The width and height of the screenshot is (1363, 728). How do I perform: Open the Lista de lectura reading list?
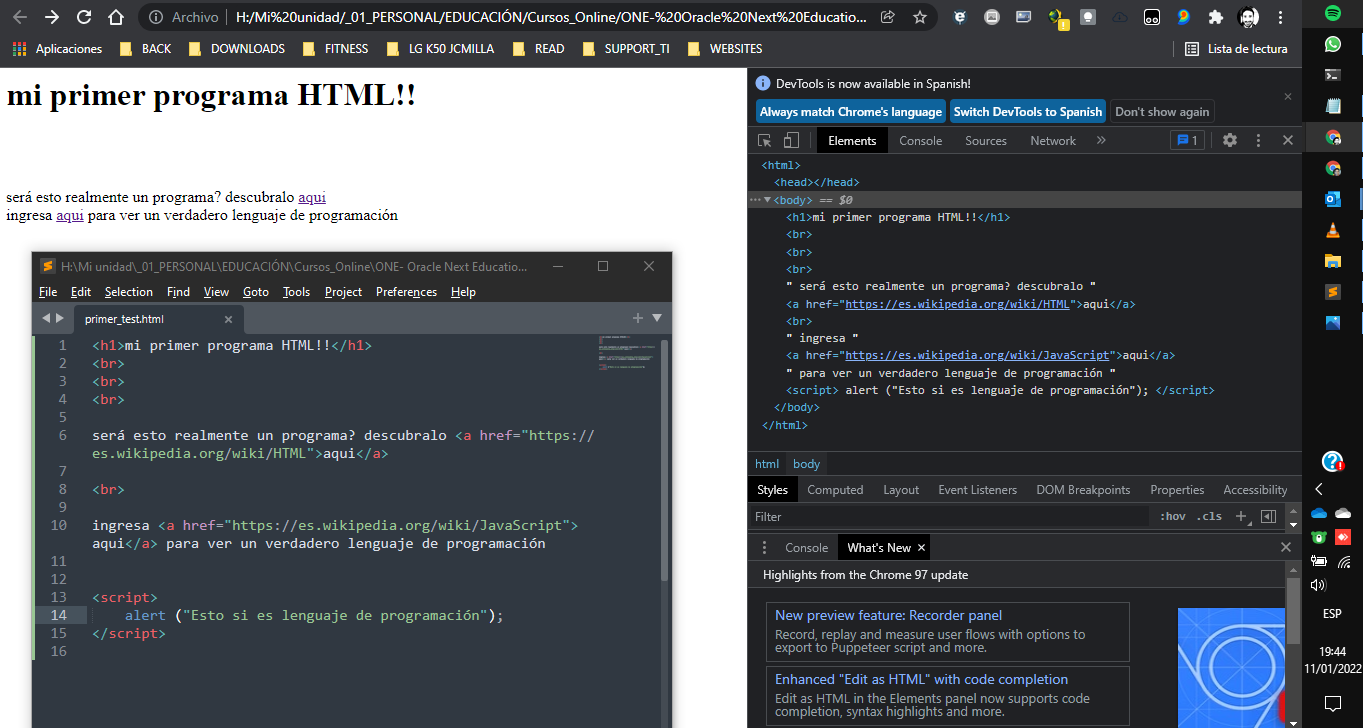[x=1236, y=49]
